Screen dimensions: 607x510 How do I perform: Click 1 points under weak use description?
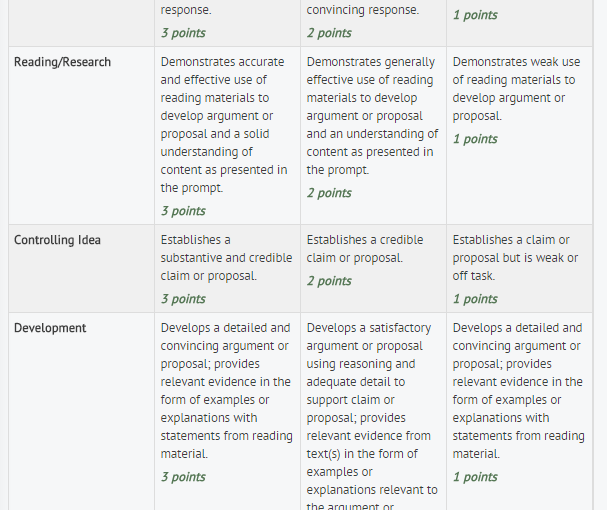pyautogui.click(x=475, y=139)
